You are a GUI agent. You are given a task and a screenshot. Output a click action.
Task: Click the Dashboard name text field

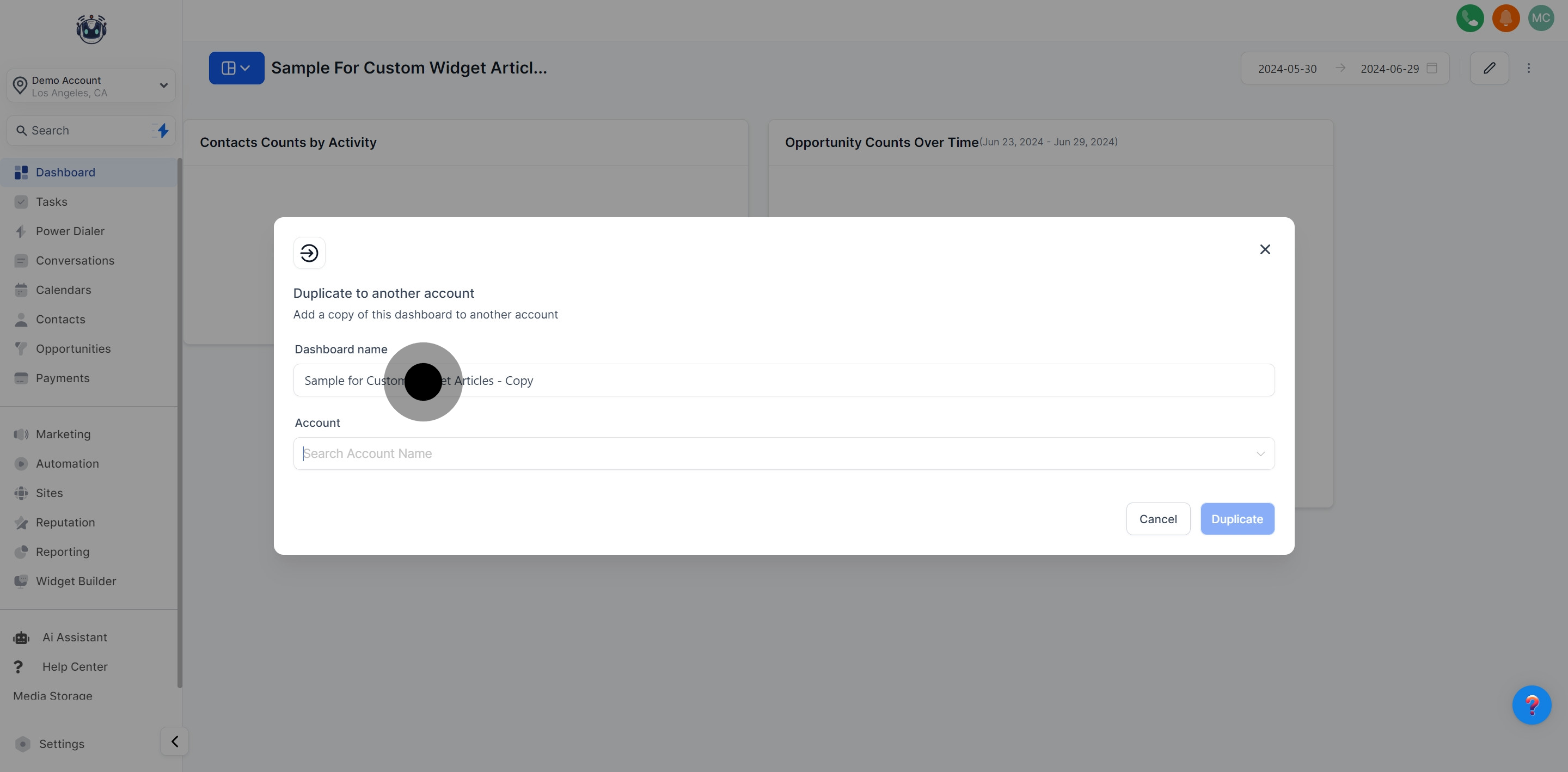click(x=783, y=381)
